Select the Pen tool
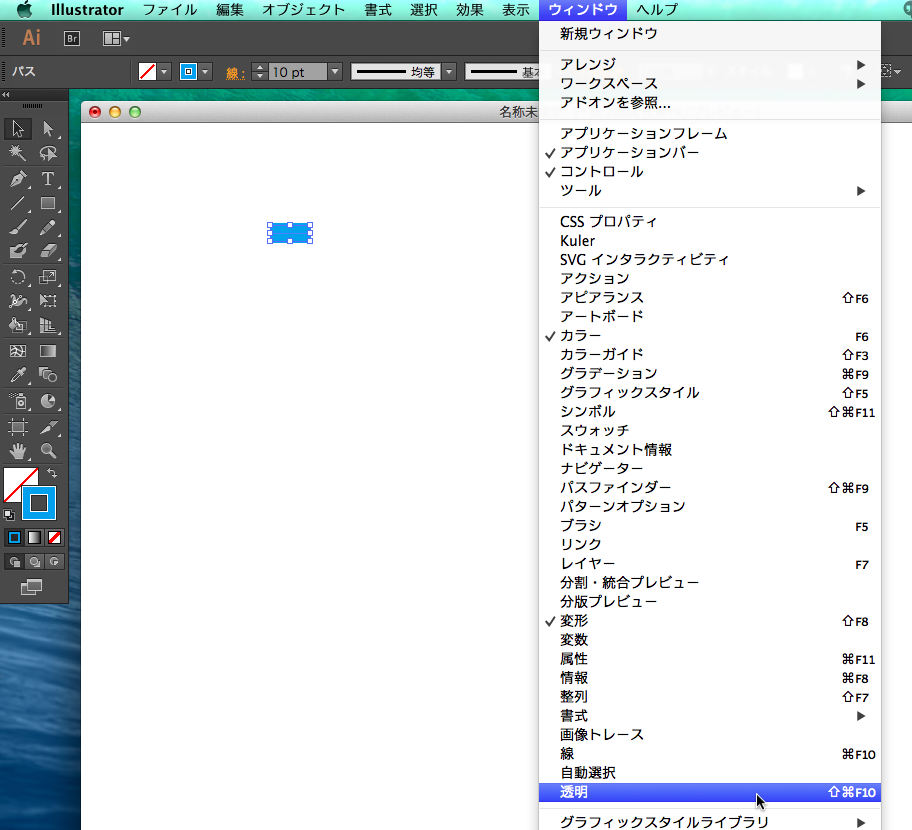 tap(18, 178)
